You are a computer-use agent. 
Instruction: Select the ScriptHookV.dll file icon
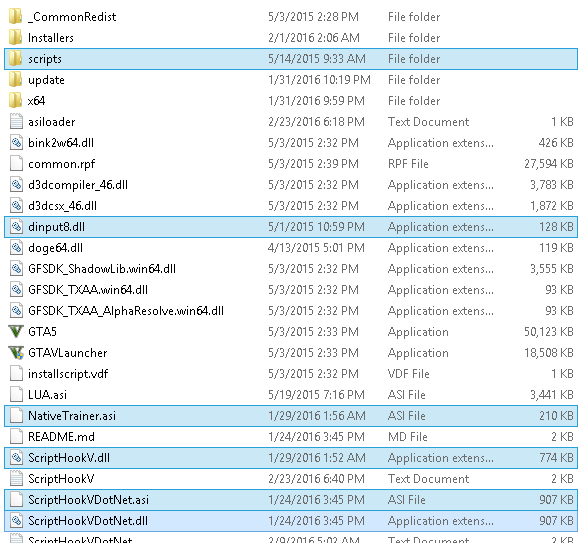coord(16,458)
